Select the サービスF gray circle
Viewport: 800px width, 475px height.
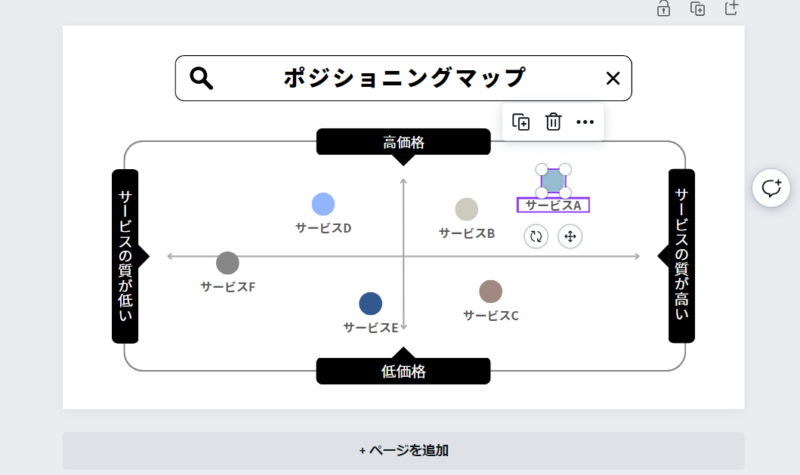click(x=228, y=263)
